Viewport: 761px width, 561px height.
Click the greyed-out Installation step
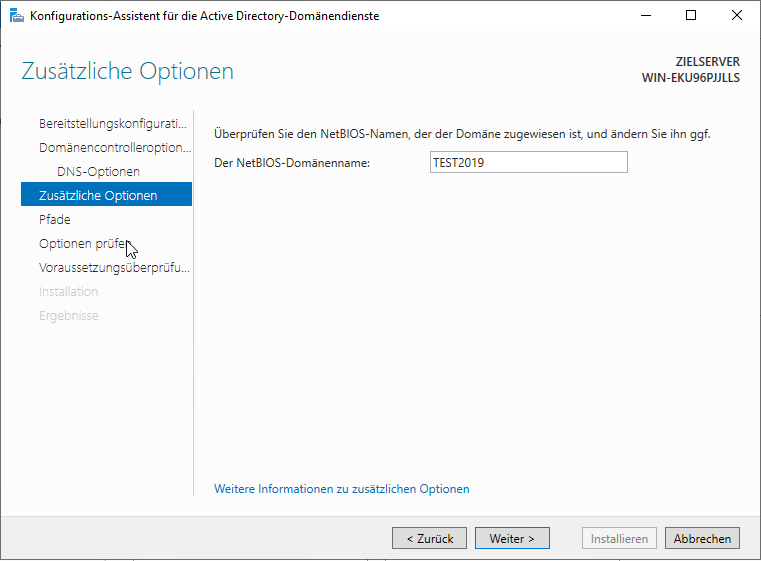(68, 292)
